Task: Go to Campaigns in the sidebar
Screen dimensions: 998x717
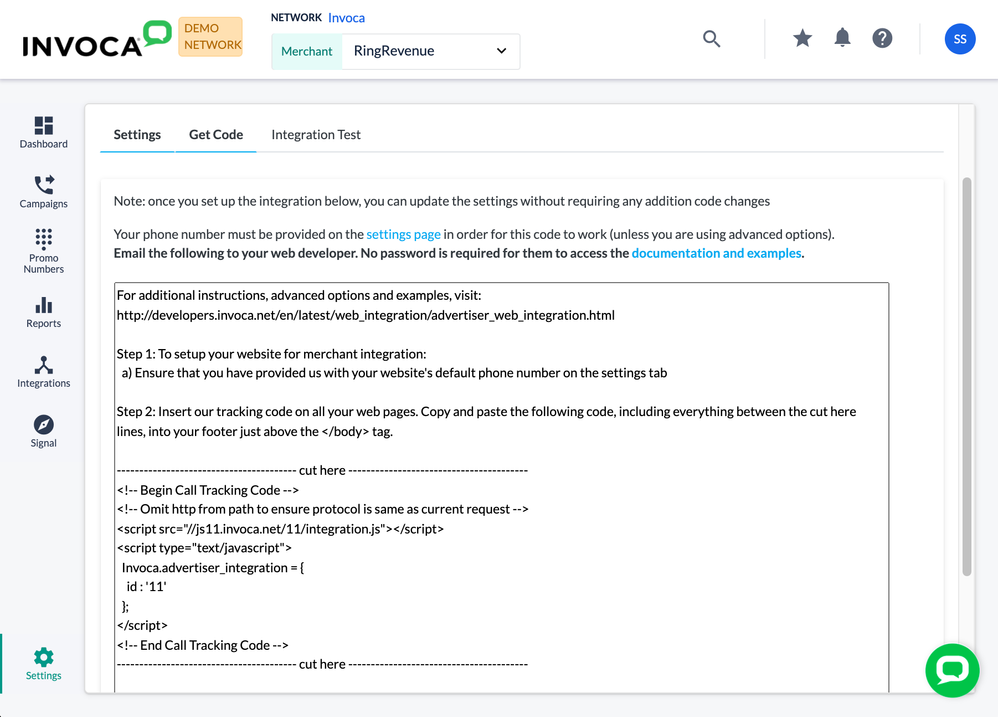Action: click(43, 191)
